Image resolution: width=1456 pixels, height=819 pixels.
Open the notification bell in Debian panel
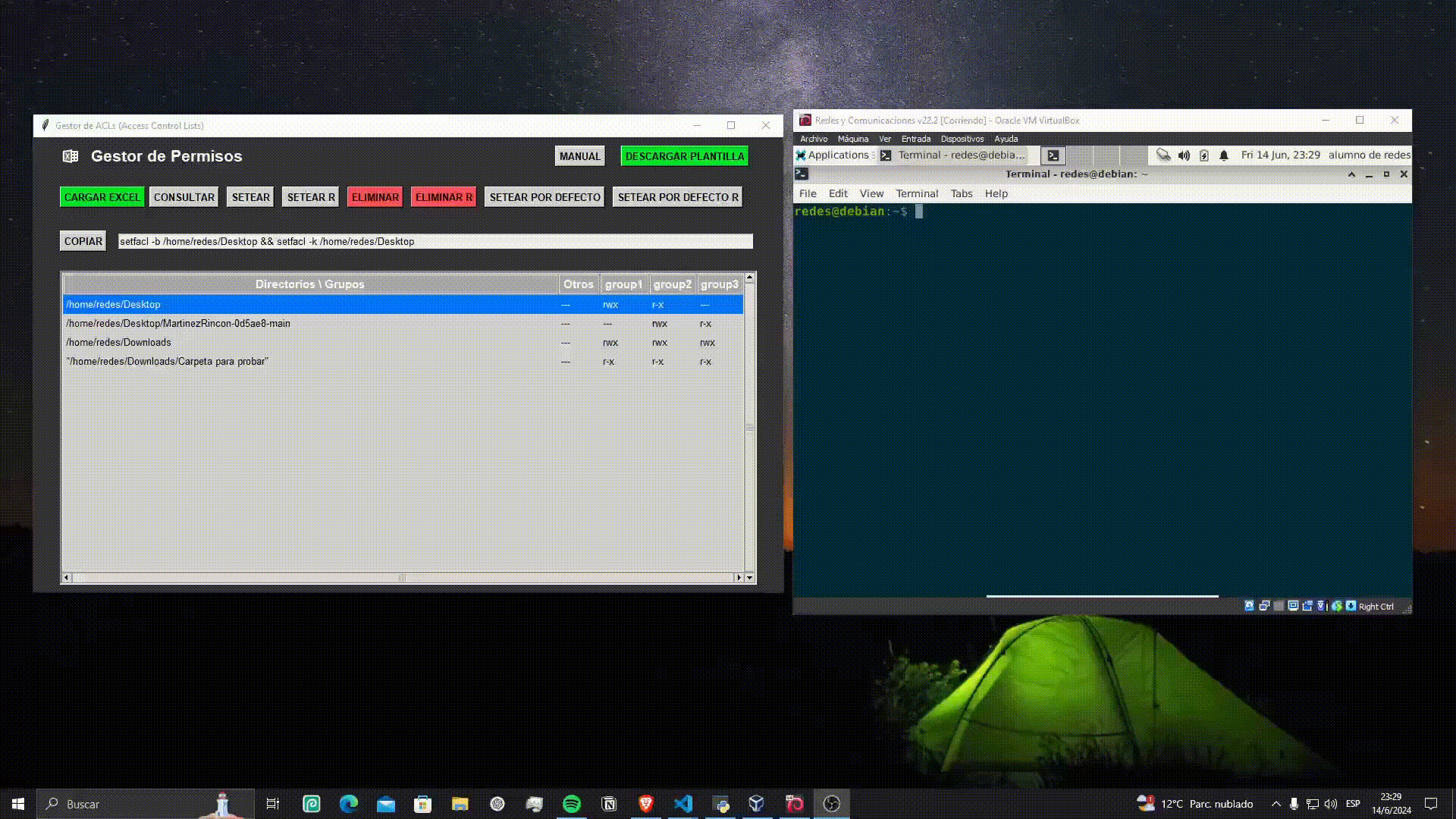coord(1223,155)
